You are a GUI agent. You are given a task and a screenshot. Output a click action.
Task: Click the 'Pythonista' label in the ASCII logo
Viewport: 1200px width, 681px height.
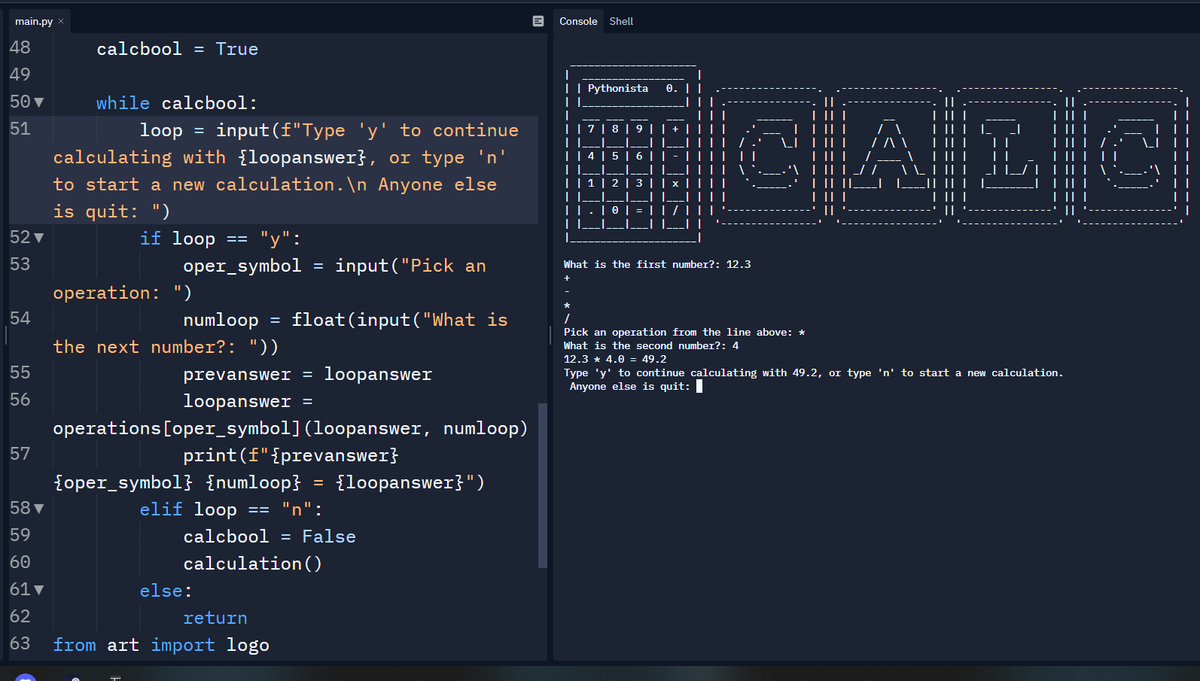pyautogui.click(x=618, y=89)
